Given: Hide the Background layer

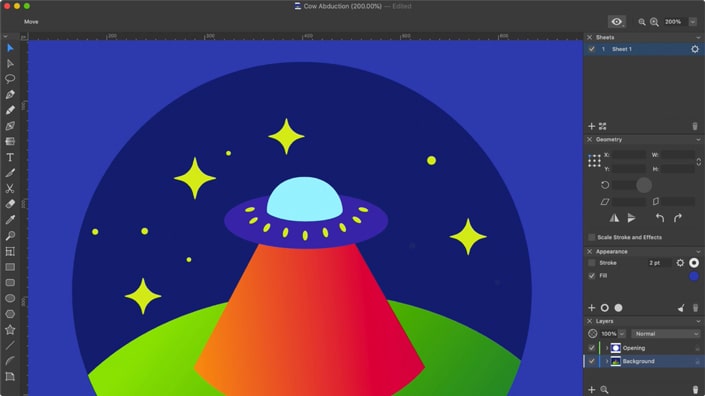Looking at the screenshot, I should coord(592,361).
